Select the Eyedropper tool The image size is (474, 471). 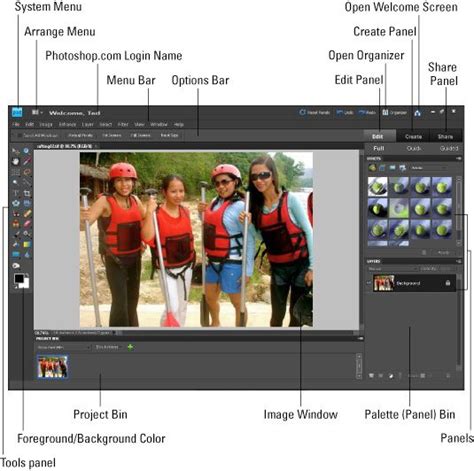point(27,161)
